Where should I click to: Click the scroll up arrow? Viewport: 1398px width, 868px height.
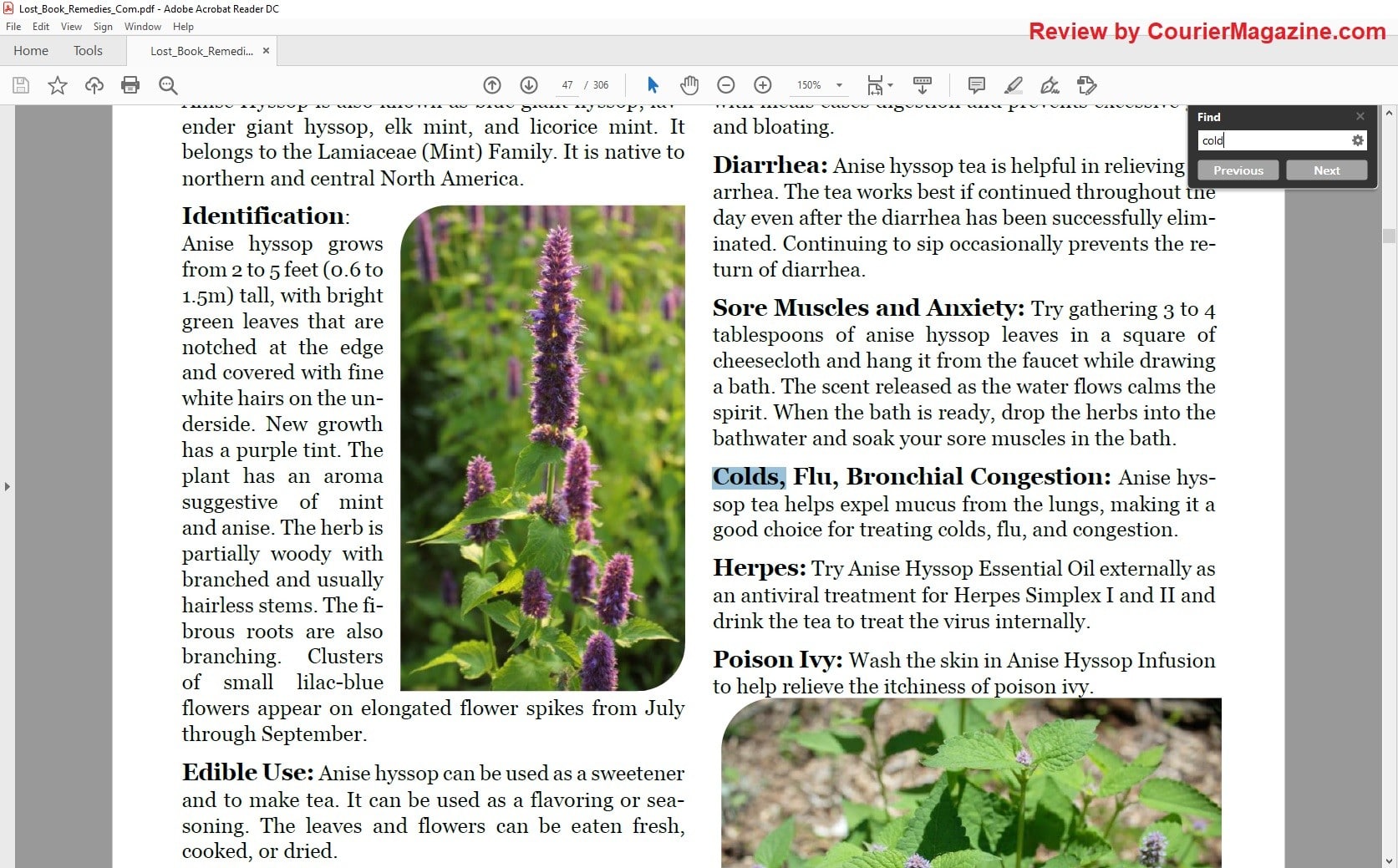1390,113
